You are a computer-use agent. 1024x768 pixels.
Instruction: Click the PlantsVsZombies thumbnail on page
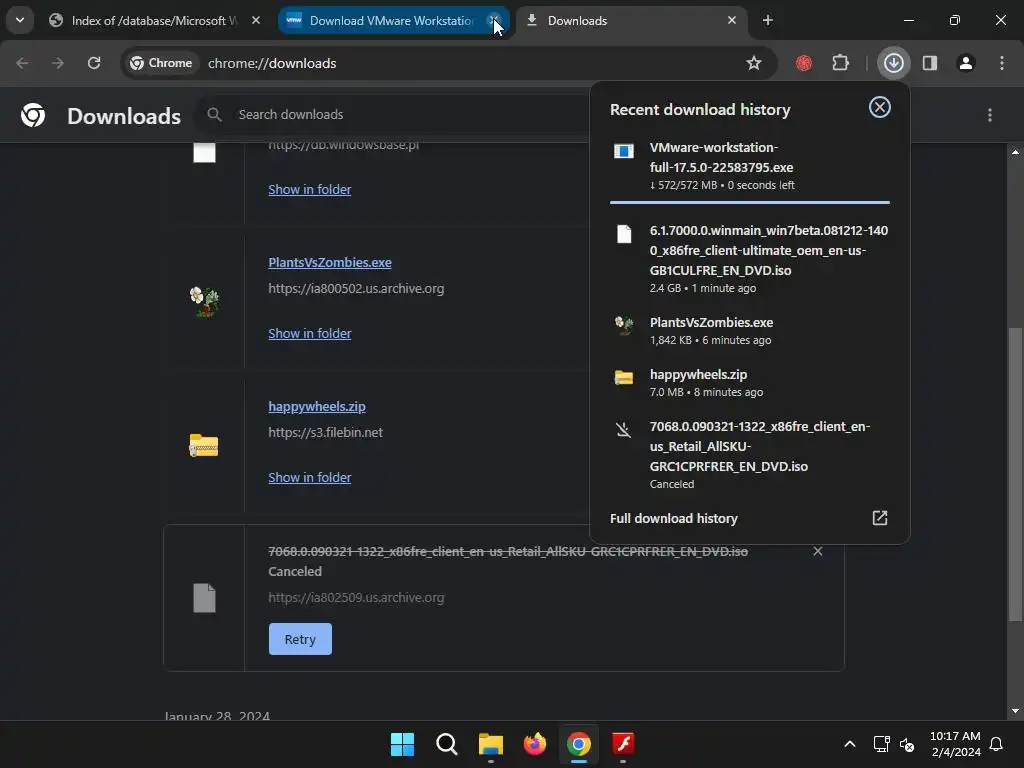(x=204, y=302)
